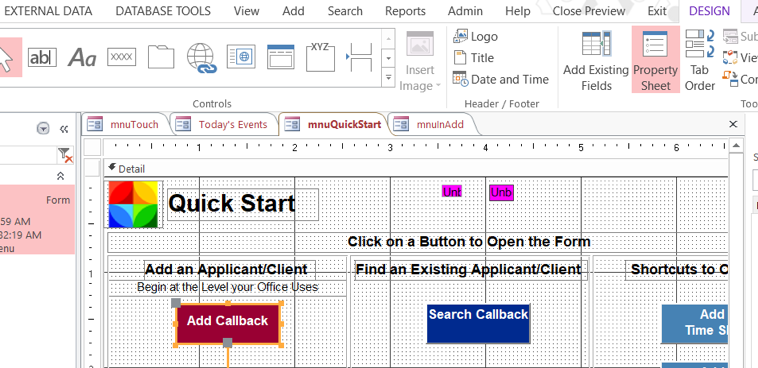Open the Admin menu
This screenshot has width=758, height=368.
coord(465,11)
